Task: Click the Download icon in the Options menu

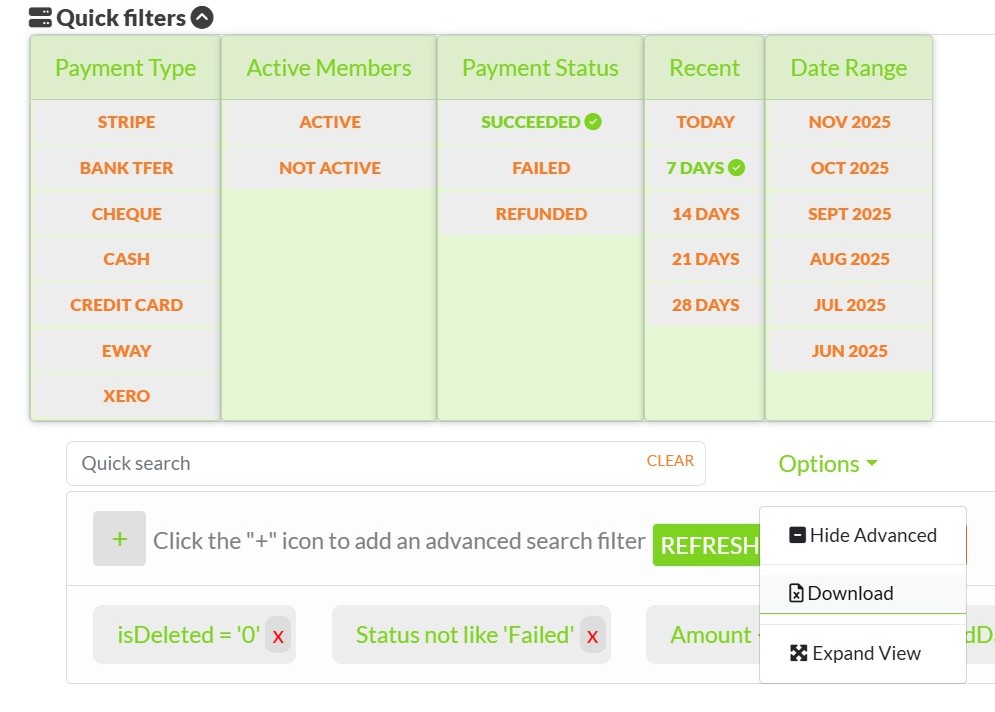Action: [796, 593]
